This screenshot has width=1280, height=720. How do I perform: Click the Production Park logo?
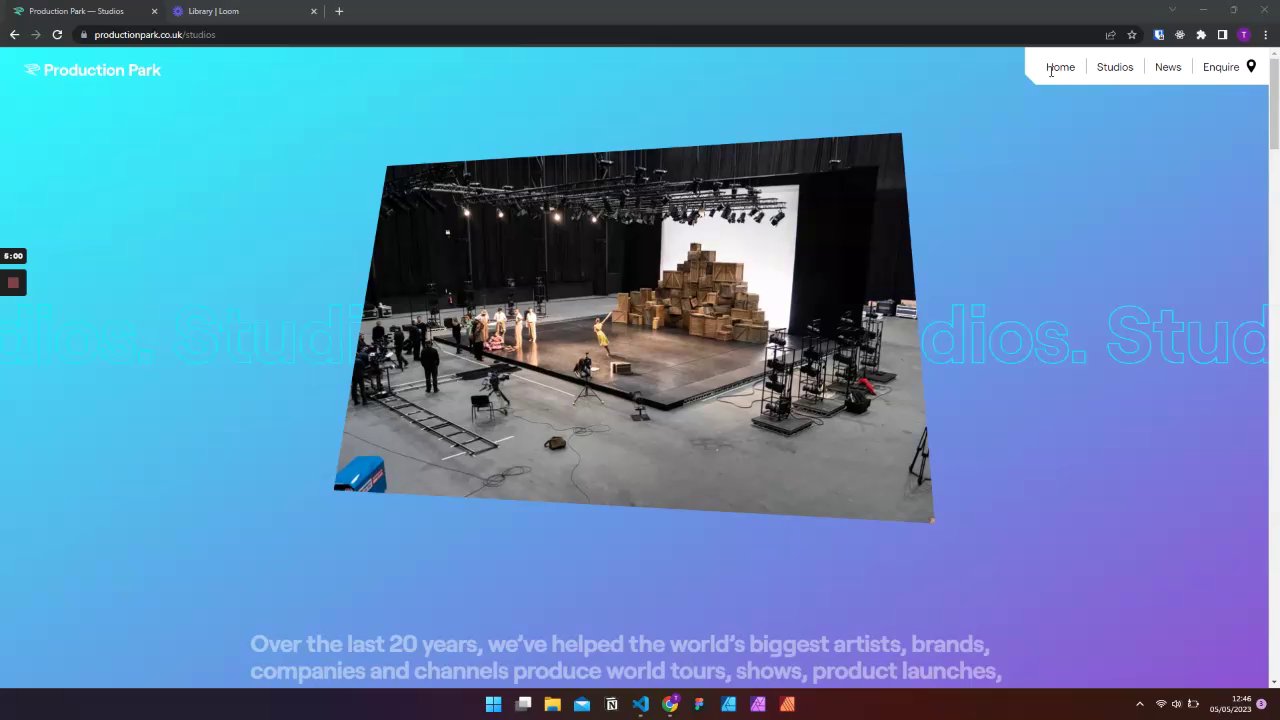click(92, 70)
